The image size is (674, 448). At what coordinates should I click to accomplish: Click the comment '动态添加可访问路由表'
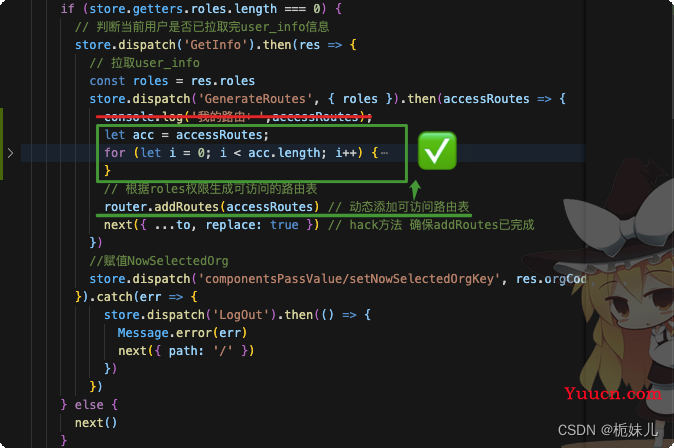pos(409,207)
